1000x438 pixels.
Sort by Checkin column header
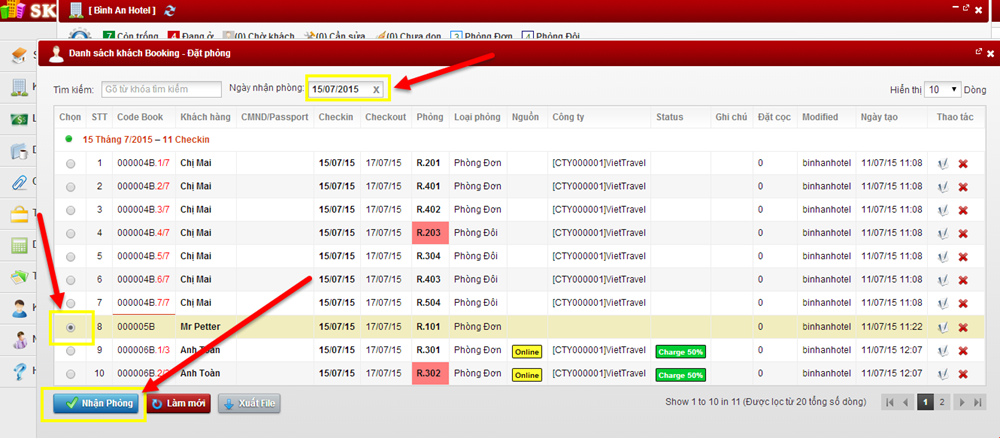(x=336, y=117)
